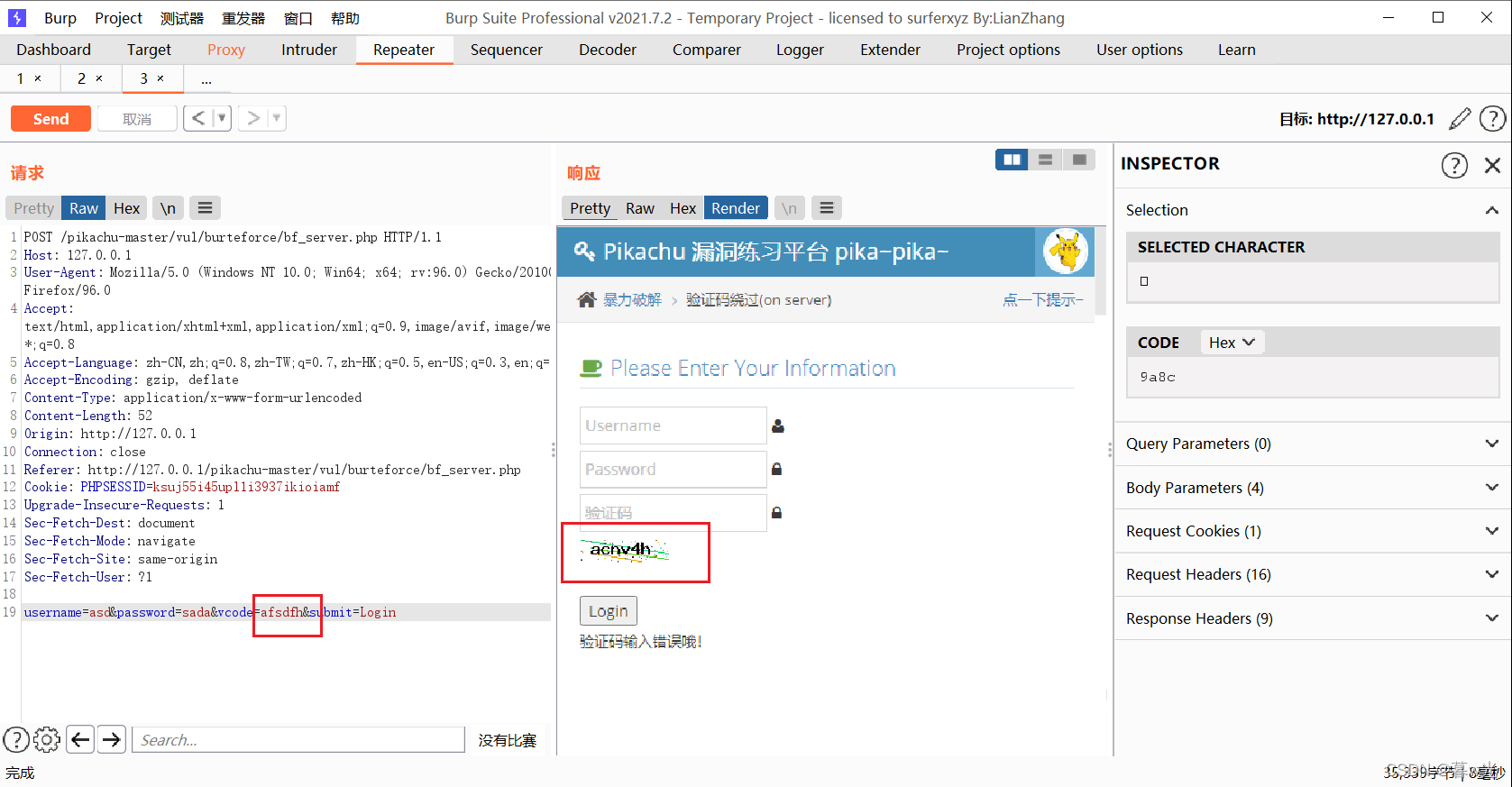Screen dimensions: 1512x787
Task: Open search settings gear icon
Action: tap(47, 740)
